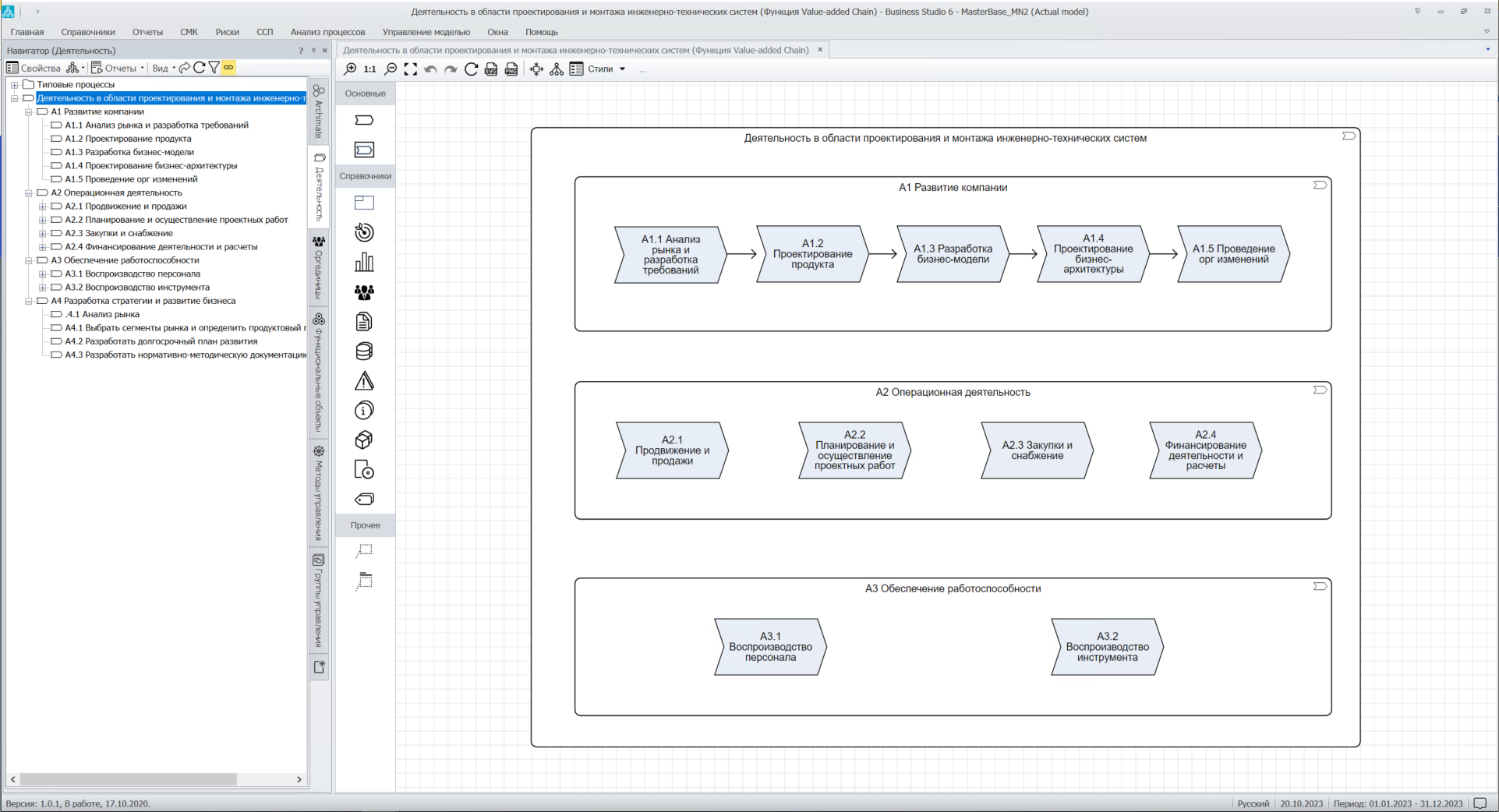Image resolution: width=1499 pixels, height=812 pixels.
Task: Export the diagram as SVG
Action: point(491,69)
